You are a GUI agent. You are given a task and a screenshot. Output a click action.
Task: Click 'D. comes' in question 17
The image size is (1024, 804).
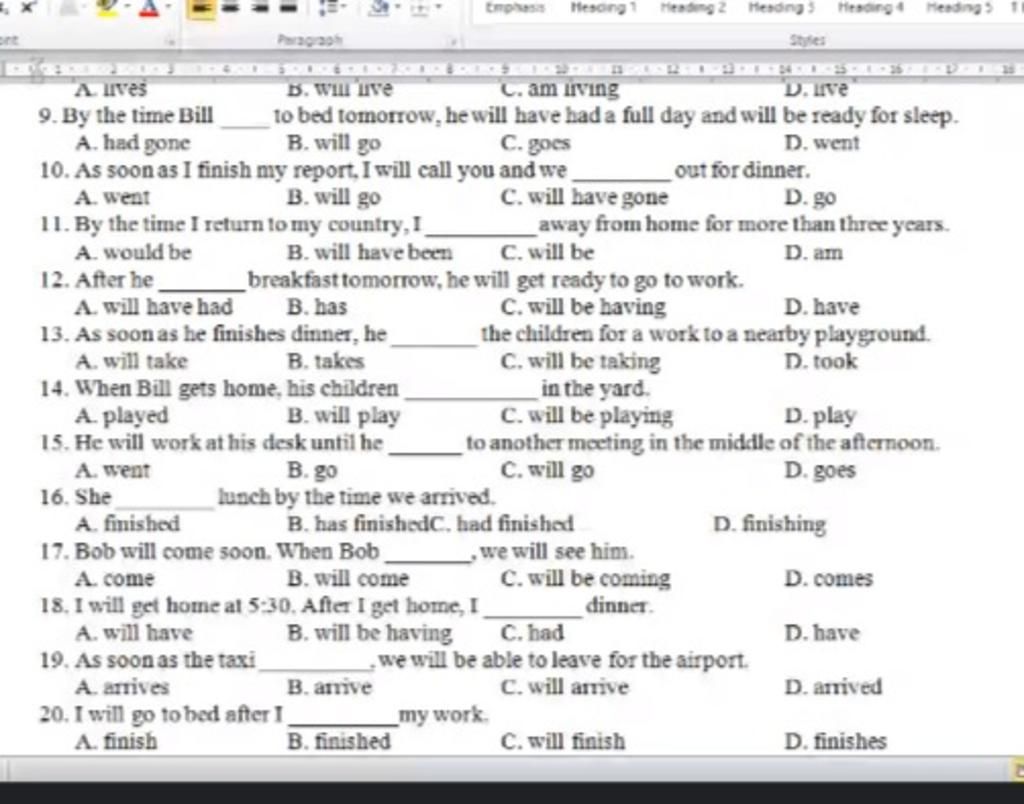tap(829, 578)
